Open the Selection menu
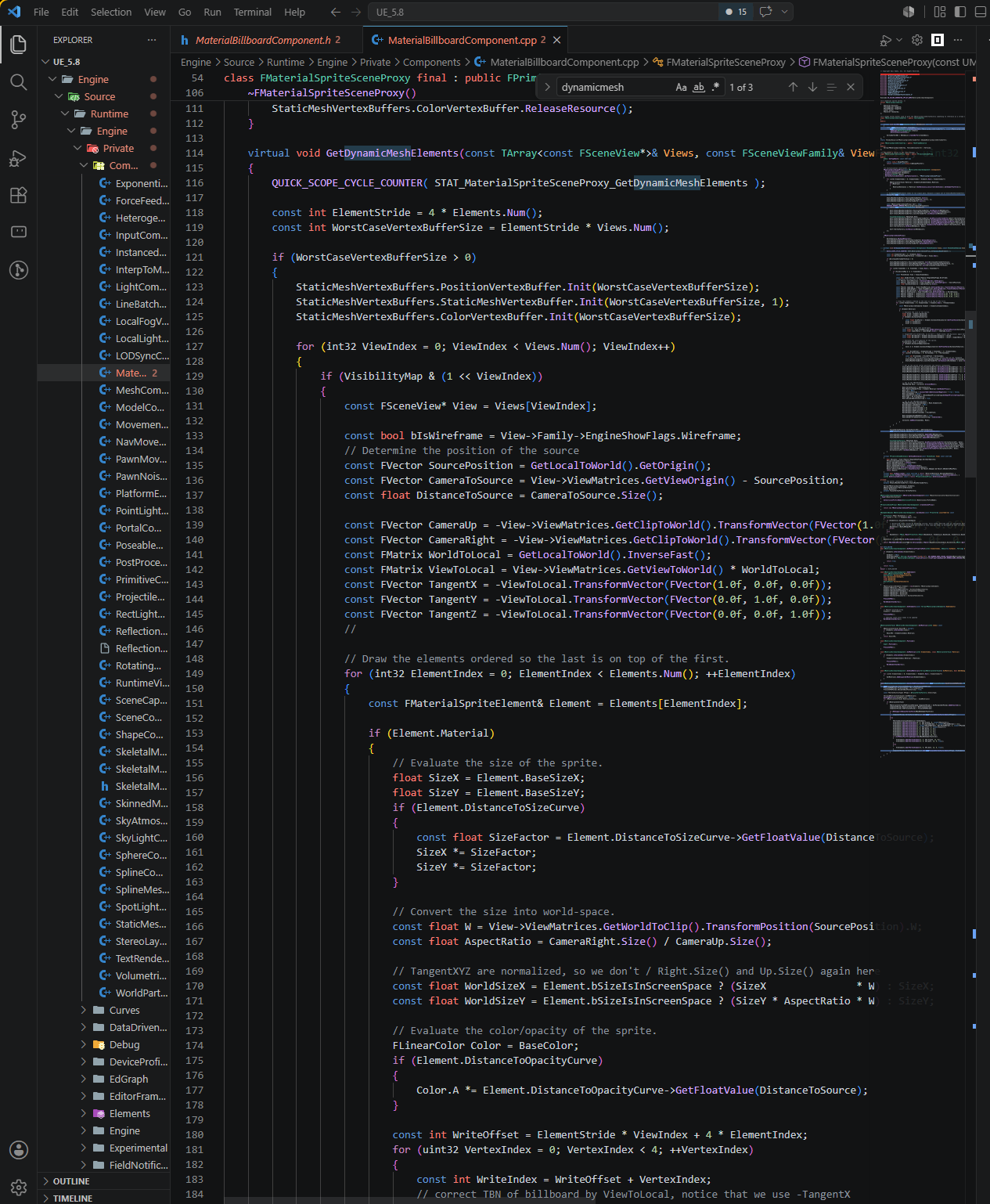Viewport: 990px width, 1204px height. (x=111, y=12)
